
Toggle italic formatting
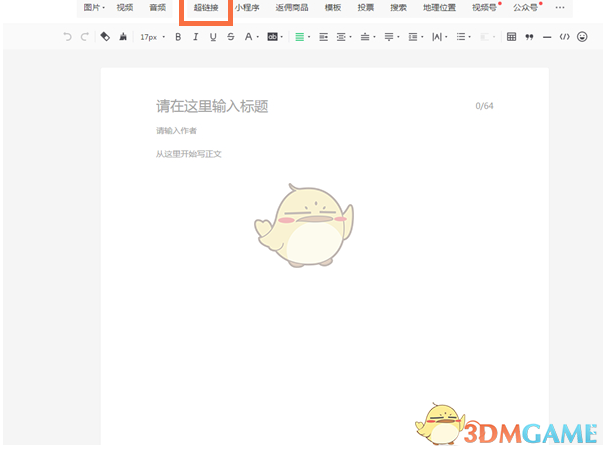(195, 37)
